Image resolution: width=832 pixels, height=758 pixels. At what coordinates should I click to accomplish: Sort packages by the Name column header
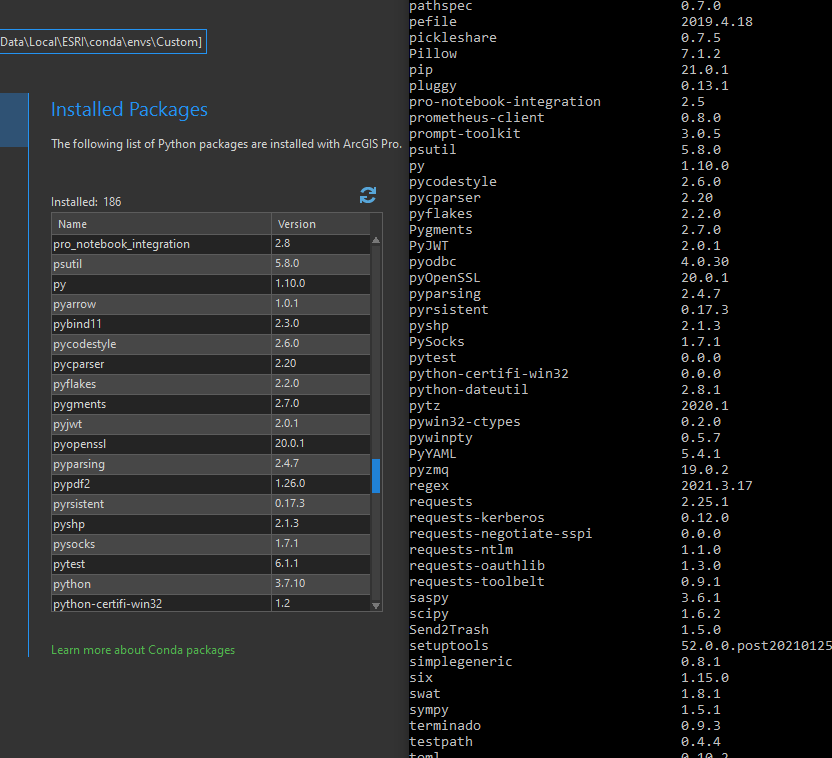coord(161,224)
